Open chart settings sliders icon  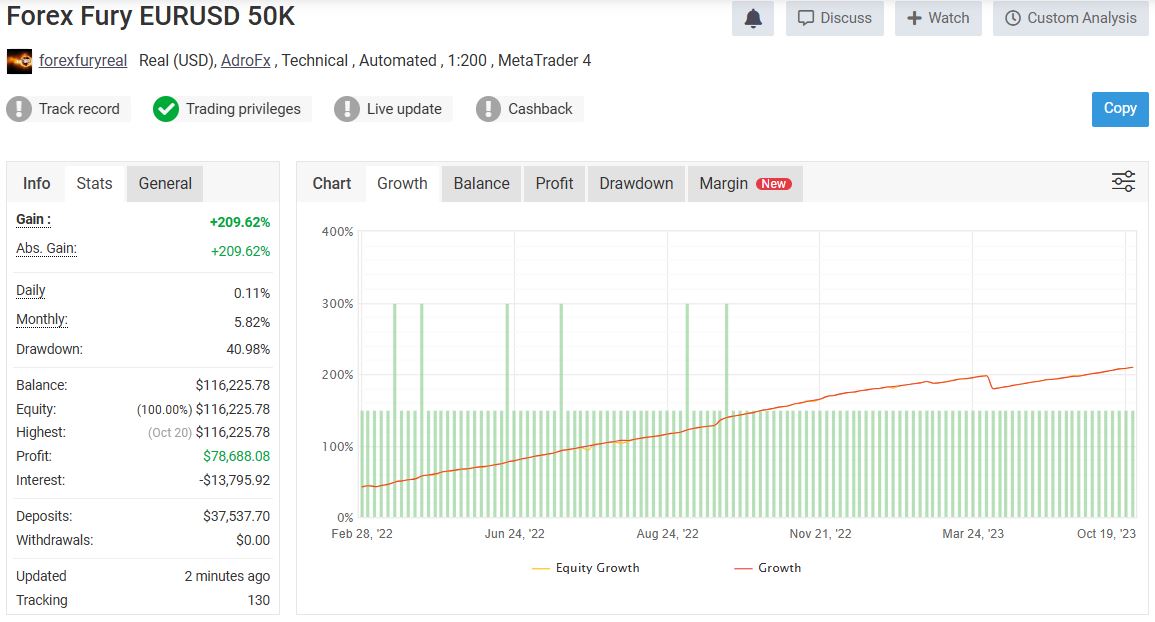[x=1123, y=182]
